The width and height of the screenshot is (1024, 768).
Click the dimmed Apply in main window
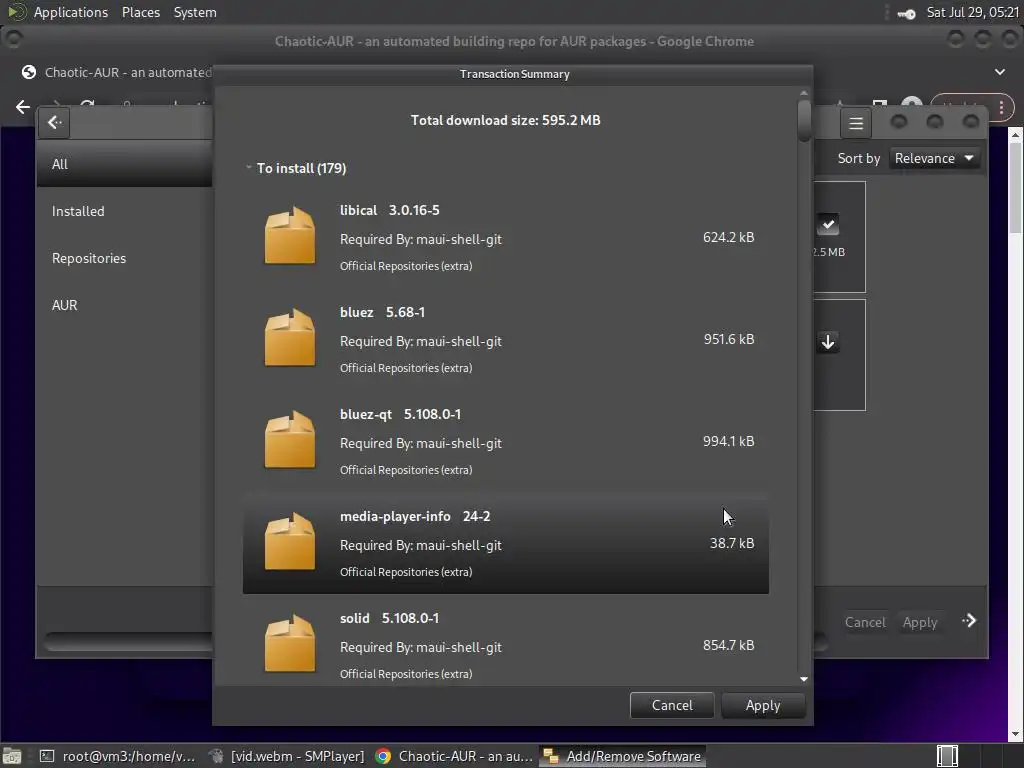coord(920,622)
